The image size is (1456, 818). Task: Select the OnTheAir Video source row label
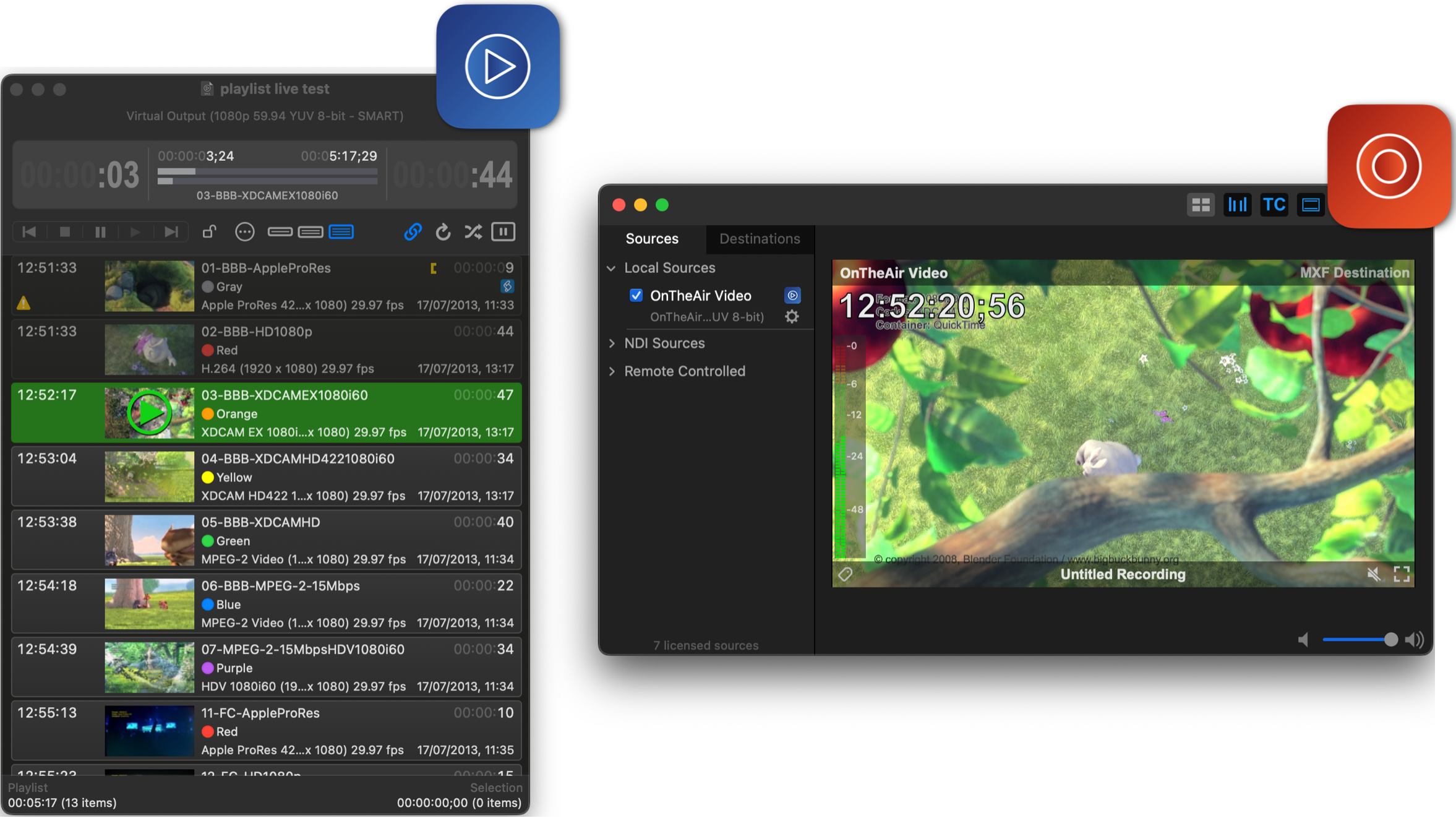pos(700,296)
